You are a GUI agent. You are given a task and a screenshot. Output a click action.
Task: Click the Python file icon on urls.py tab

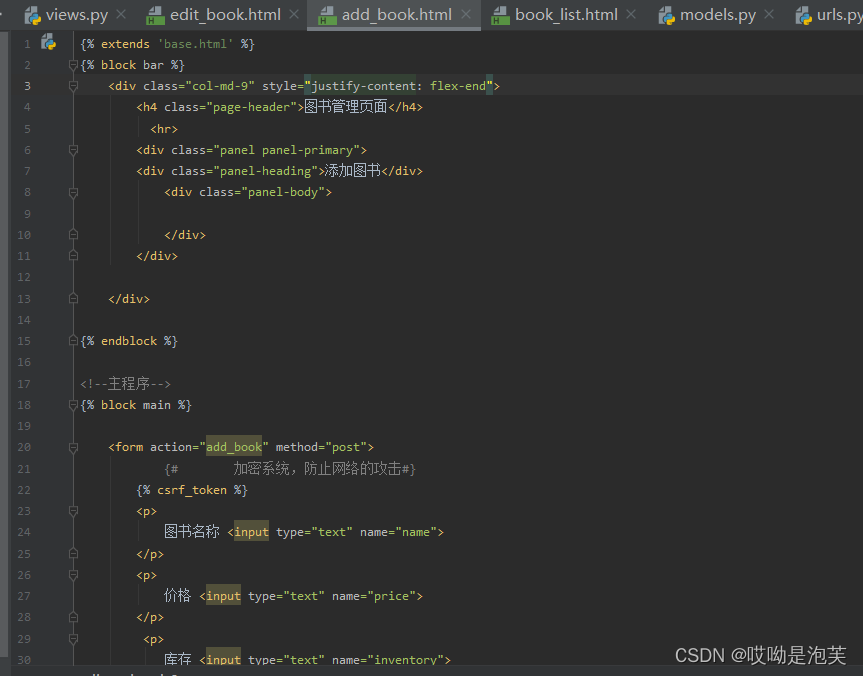point(804,16)
